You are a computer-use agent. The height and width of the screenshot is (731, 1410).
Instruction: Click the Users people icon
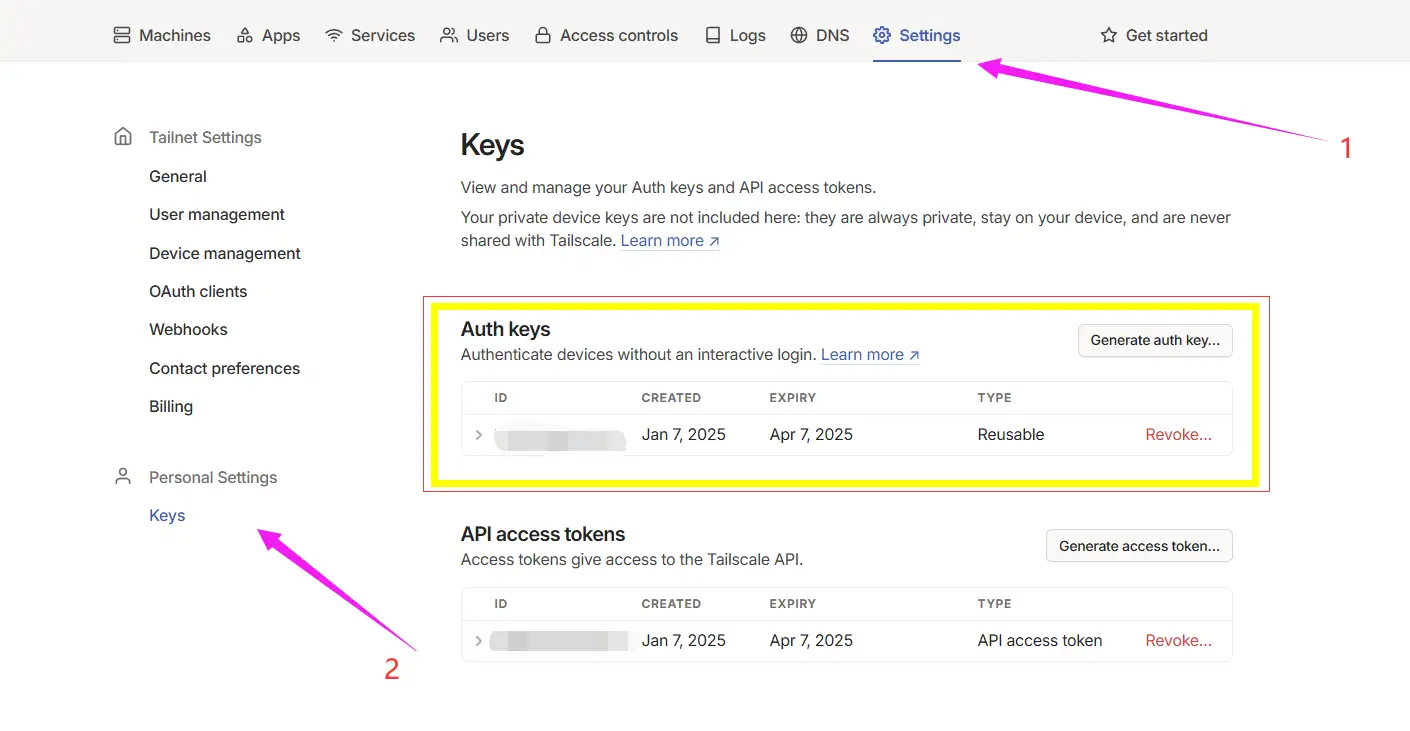(x=449, y=36)
